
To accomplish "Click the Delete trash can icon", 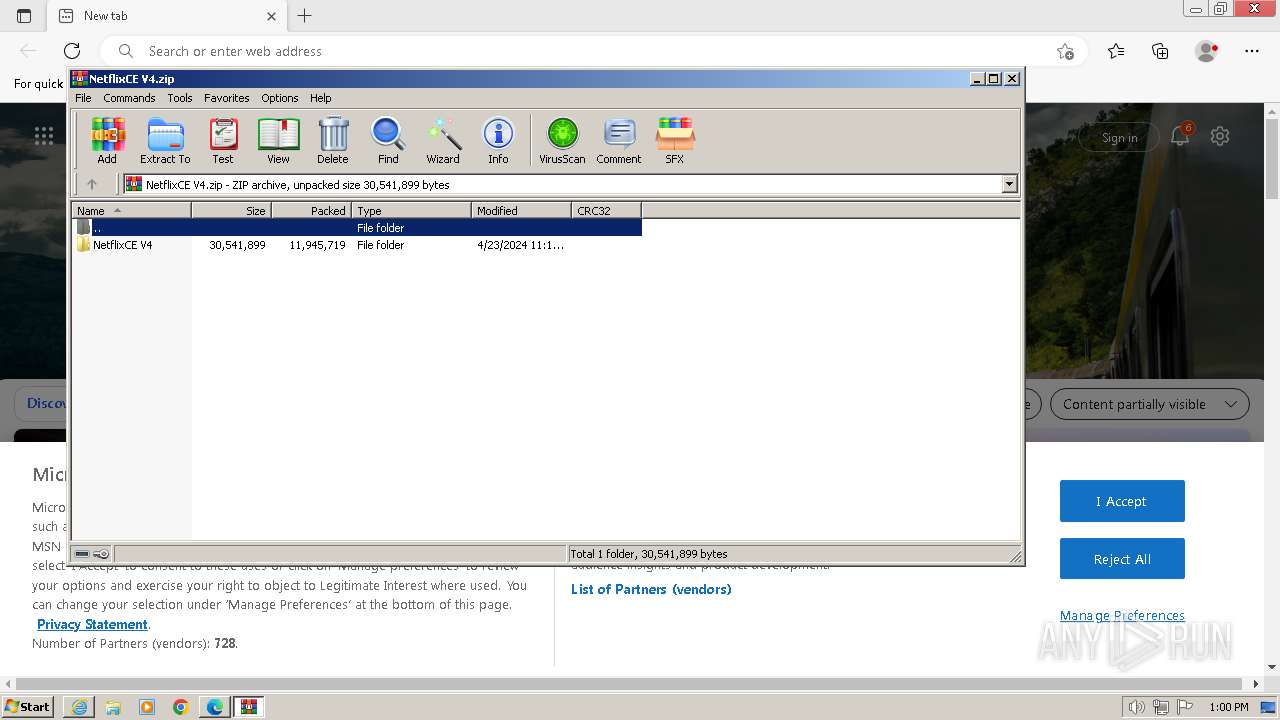I will pyautogui.click(x=333, y=140).
